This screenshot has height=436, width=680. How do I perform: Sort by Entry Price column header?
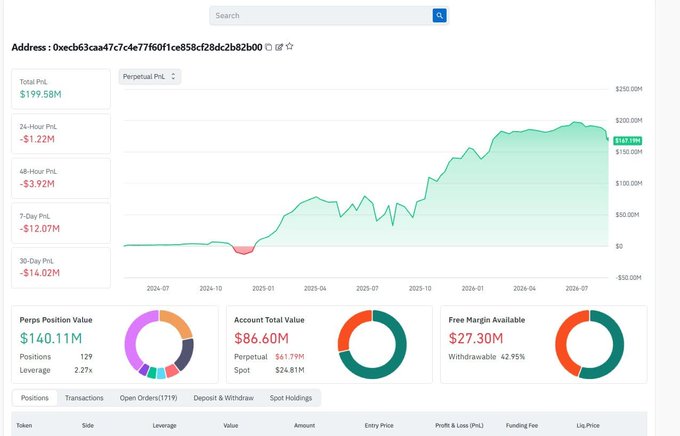tap(379, 426)
